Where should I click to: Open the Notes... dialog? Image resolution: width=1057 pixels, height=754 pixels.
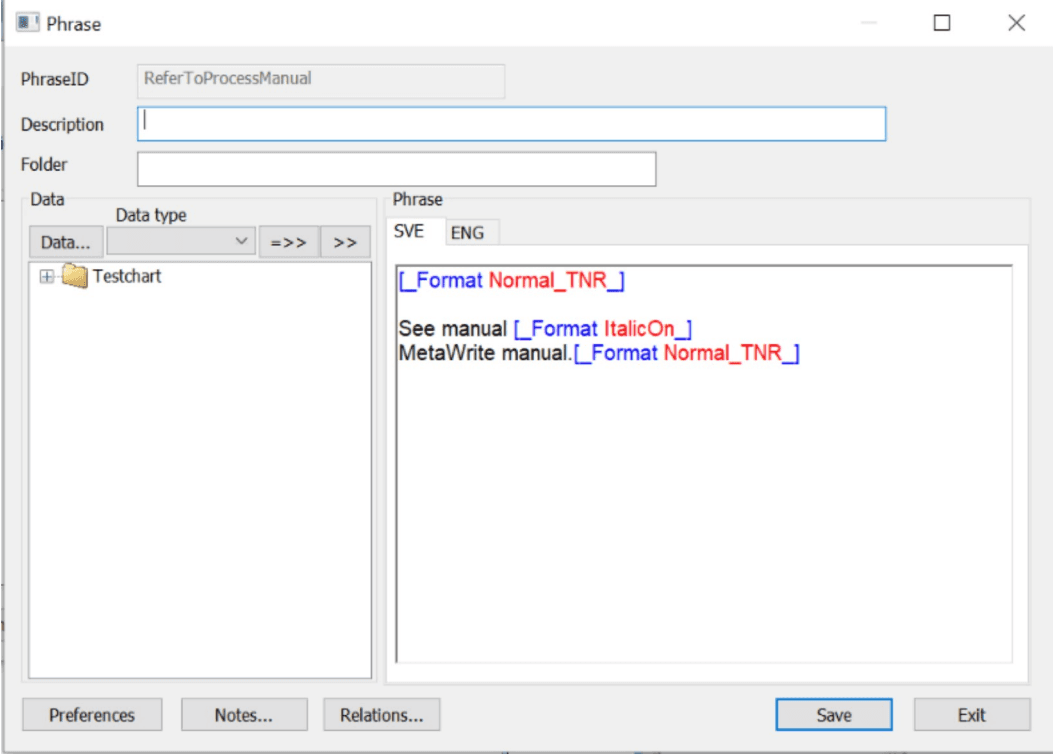pos(244,715)
